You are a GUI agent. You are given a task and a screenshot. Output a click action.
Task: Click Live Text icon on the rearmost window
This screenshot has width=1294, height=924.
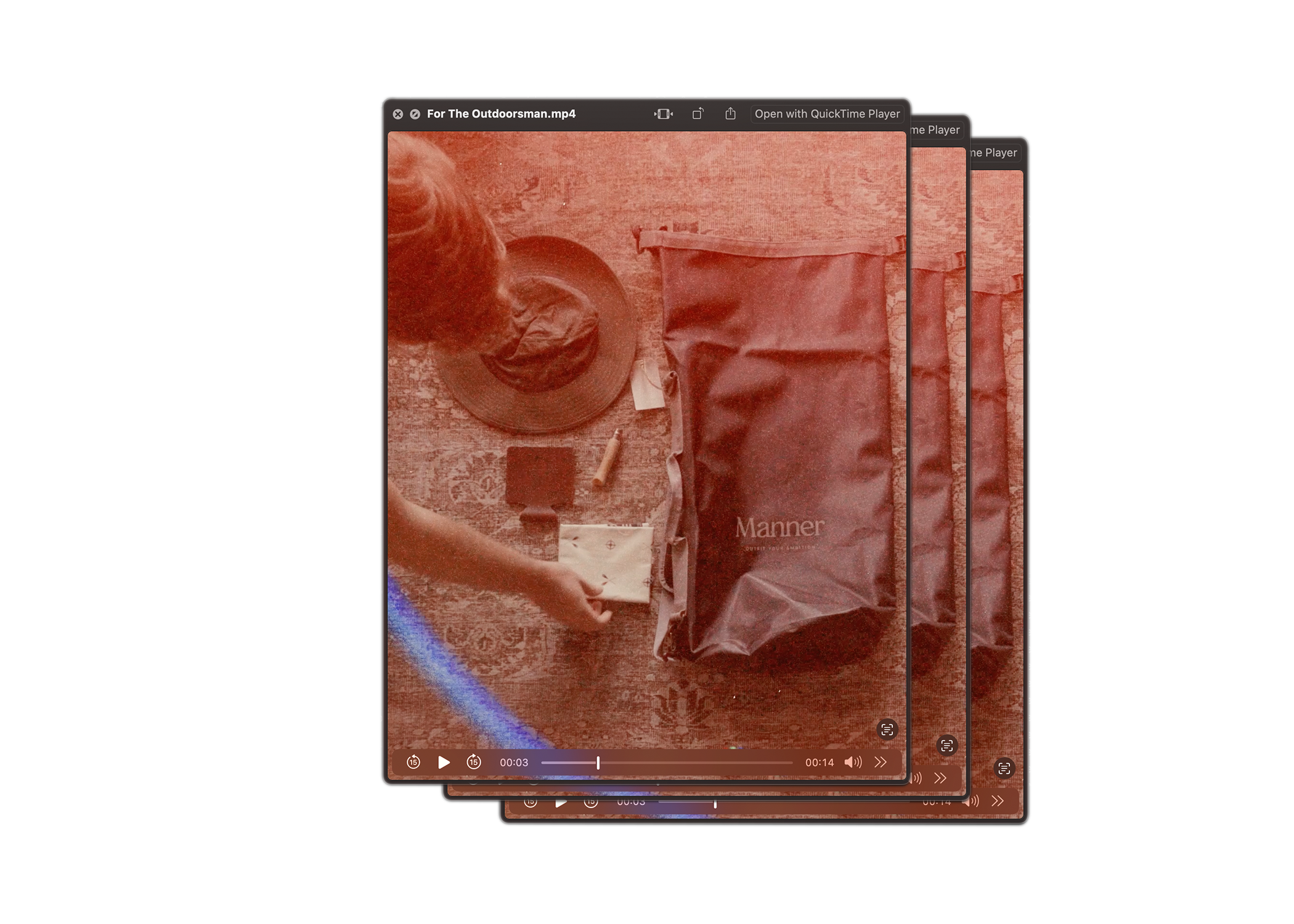(1004, 768)
